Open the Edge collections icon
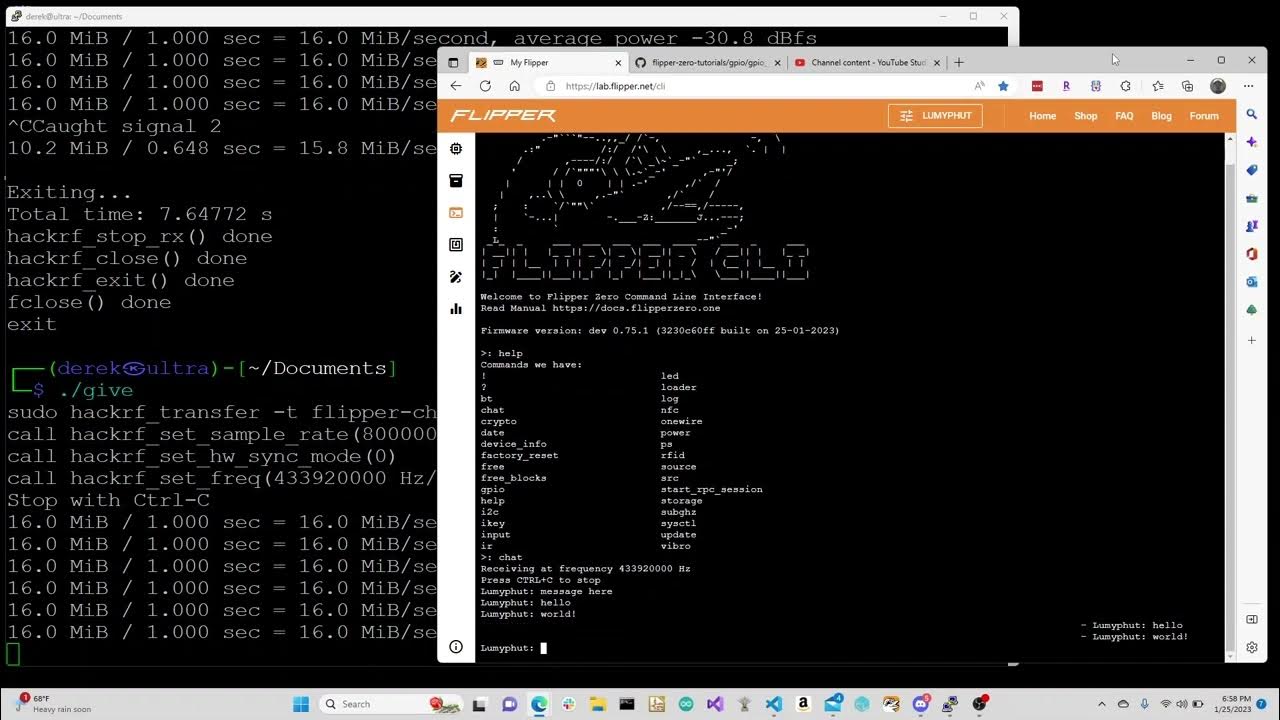This screenshot has width=1280, height=720. [1188, 86]
